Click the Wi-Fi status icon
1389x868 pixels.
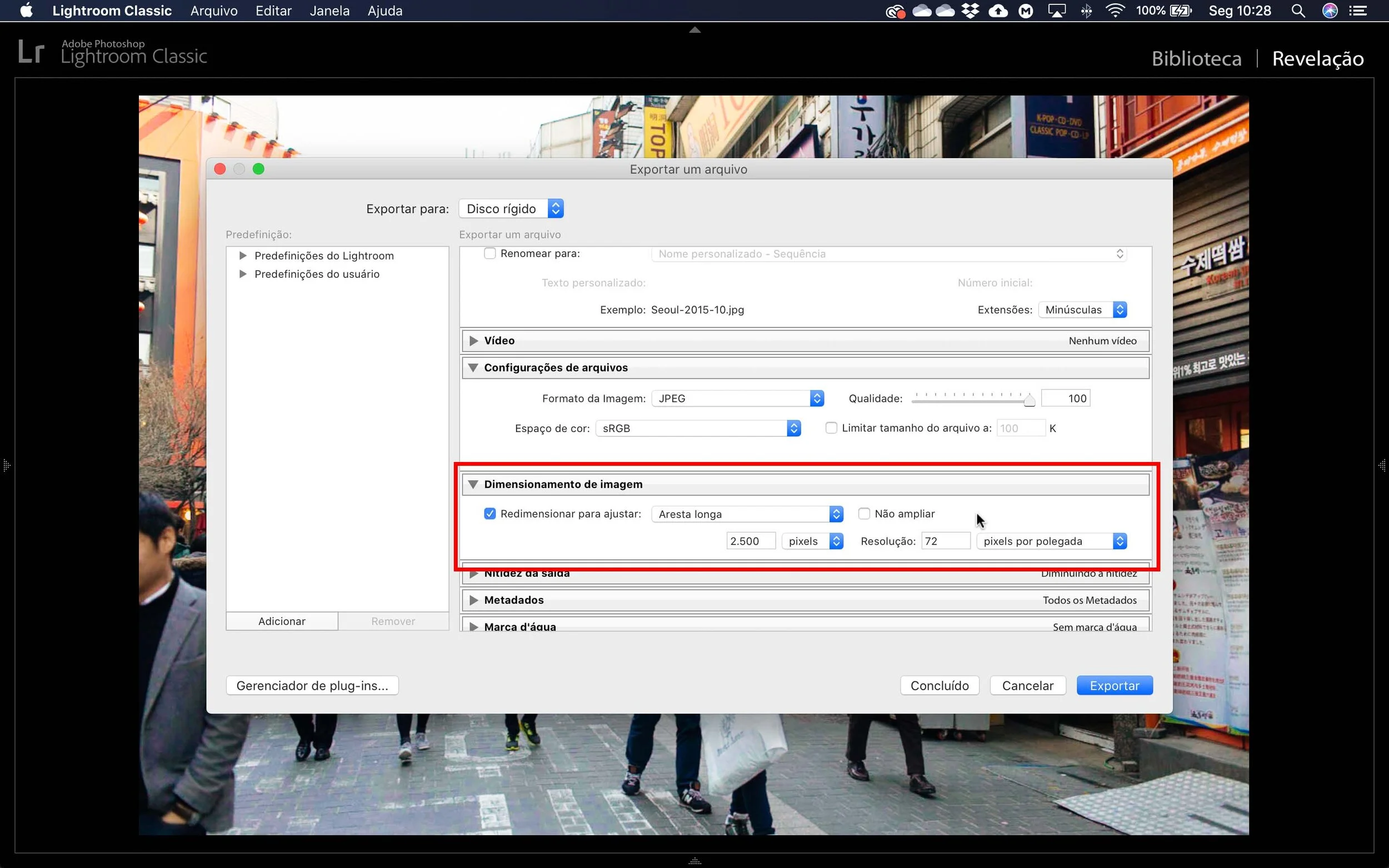(1115, 11)
